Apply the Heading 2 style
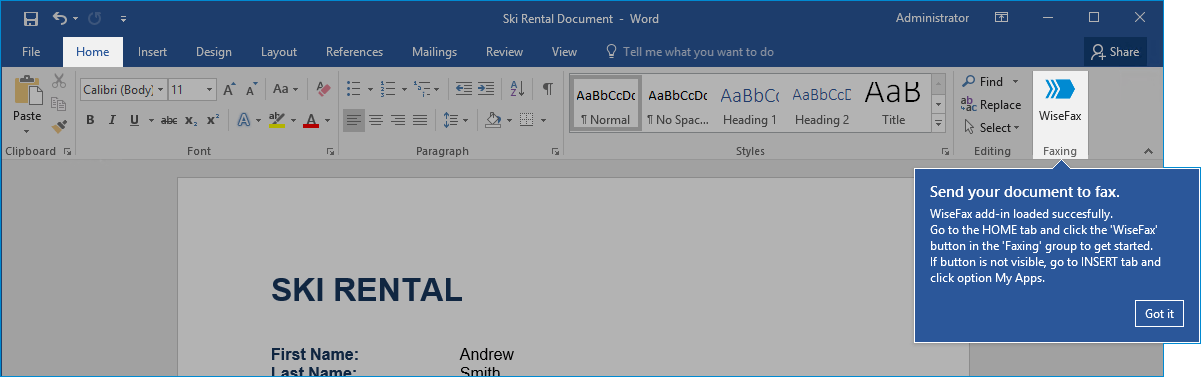 click(x=822, y=104)
